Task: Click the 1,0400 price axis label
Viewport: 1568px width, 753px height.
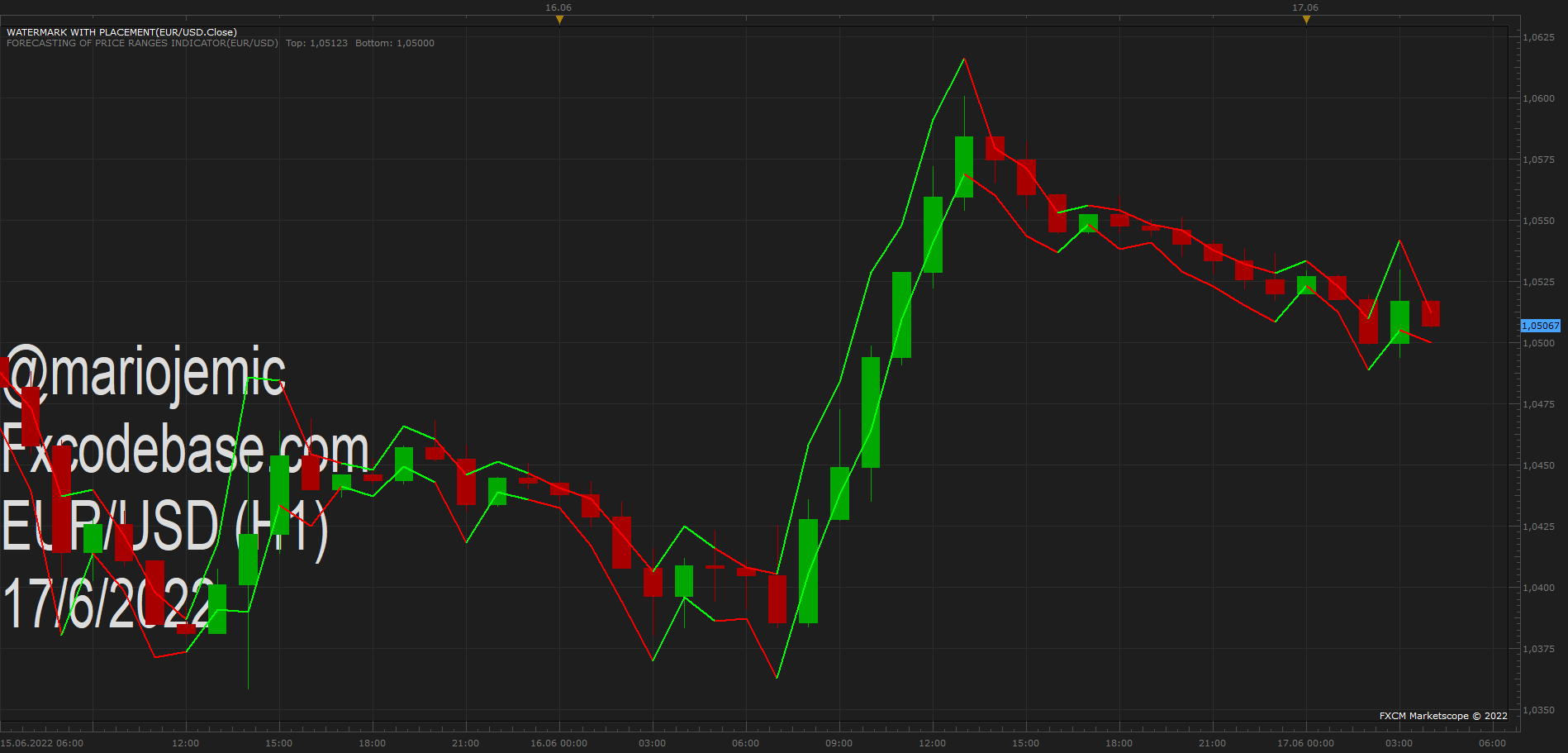Action: coord(1538,588)
